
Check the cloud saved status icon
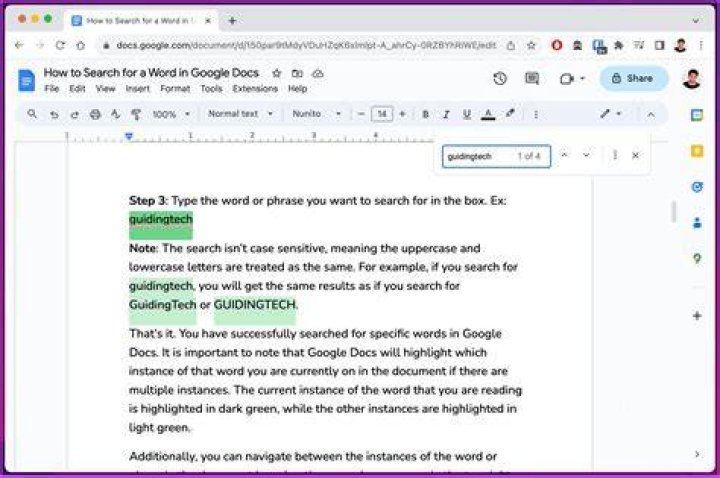click(x=318, y=73)
